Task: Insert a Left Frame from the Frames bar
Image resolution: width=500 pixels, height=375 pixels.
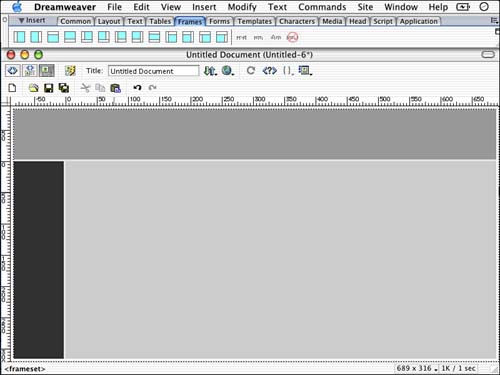Action: click(x=19, y=37)
